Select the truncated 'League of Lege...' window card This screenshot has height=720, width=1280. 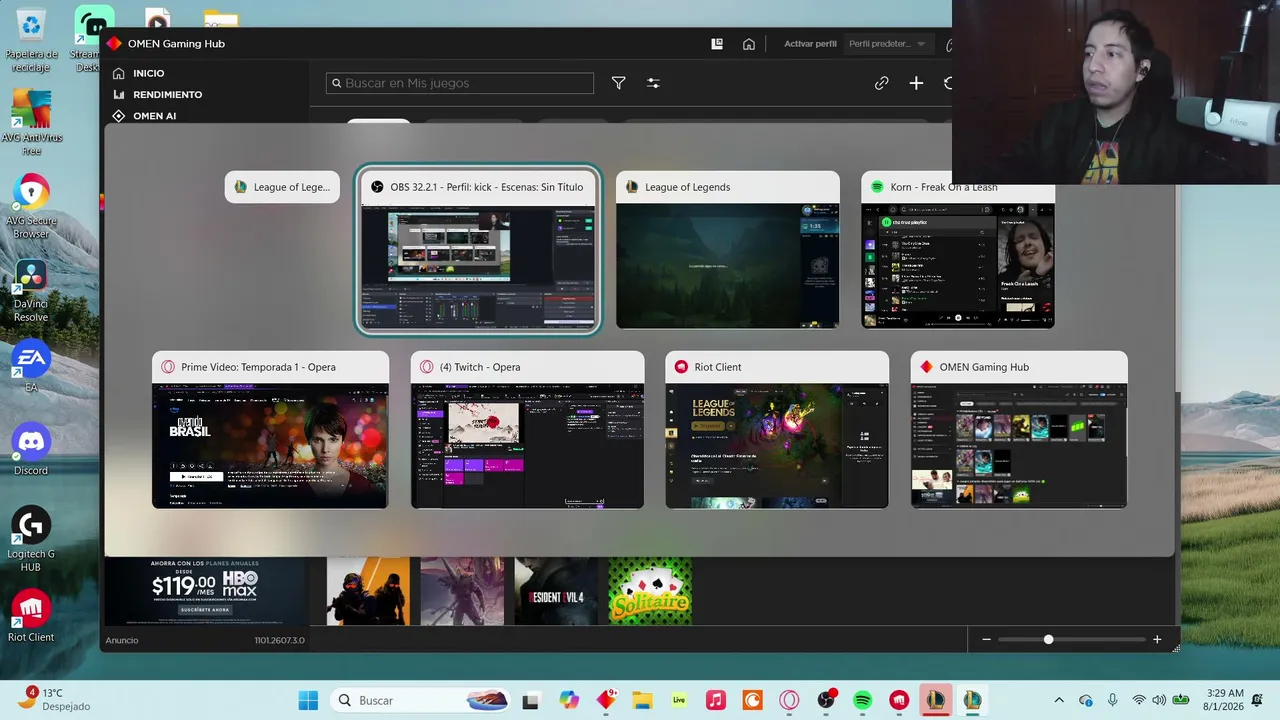(282, 187)
